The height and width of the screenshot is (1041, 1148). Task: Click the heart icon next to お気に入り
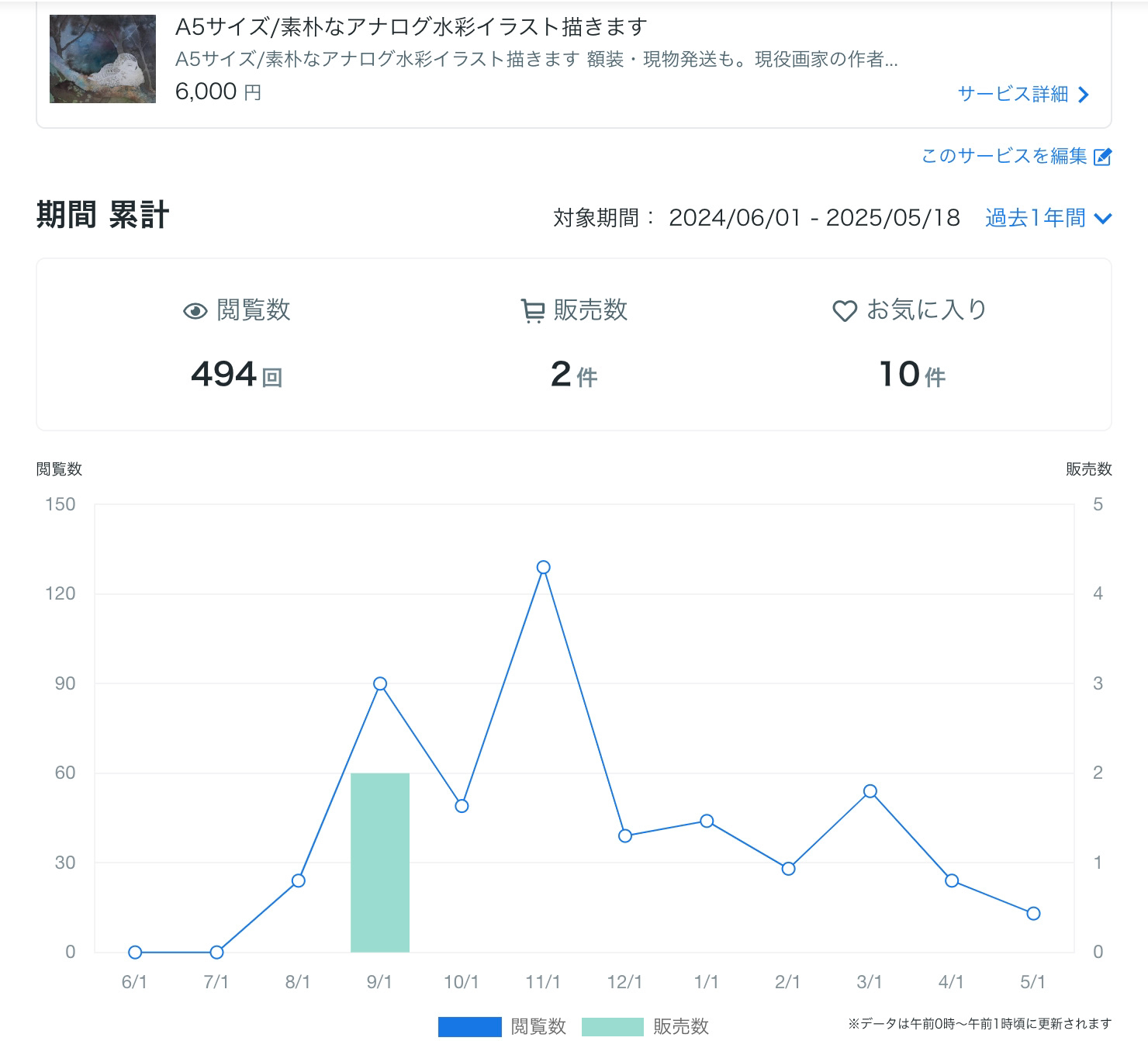point(845,310)
